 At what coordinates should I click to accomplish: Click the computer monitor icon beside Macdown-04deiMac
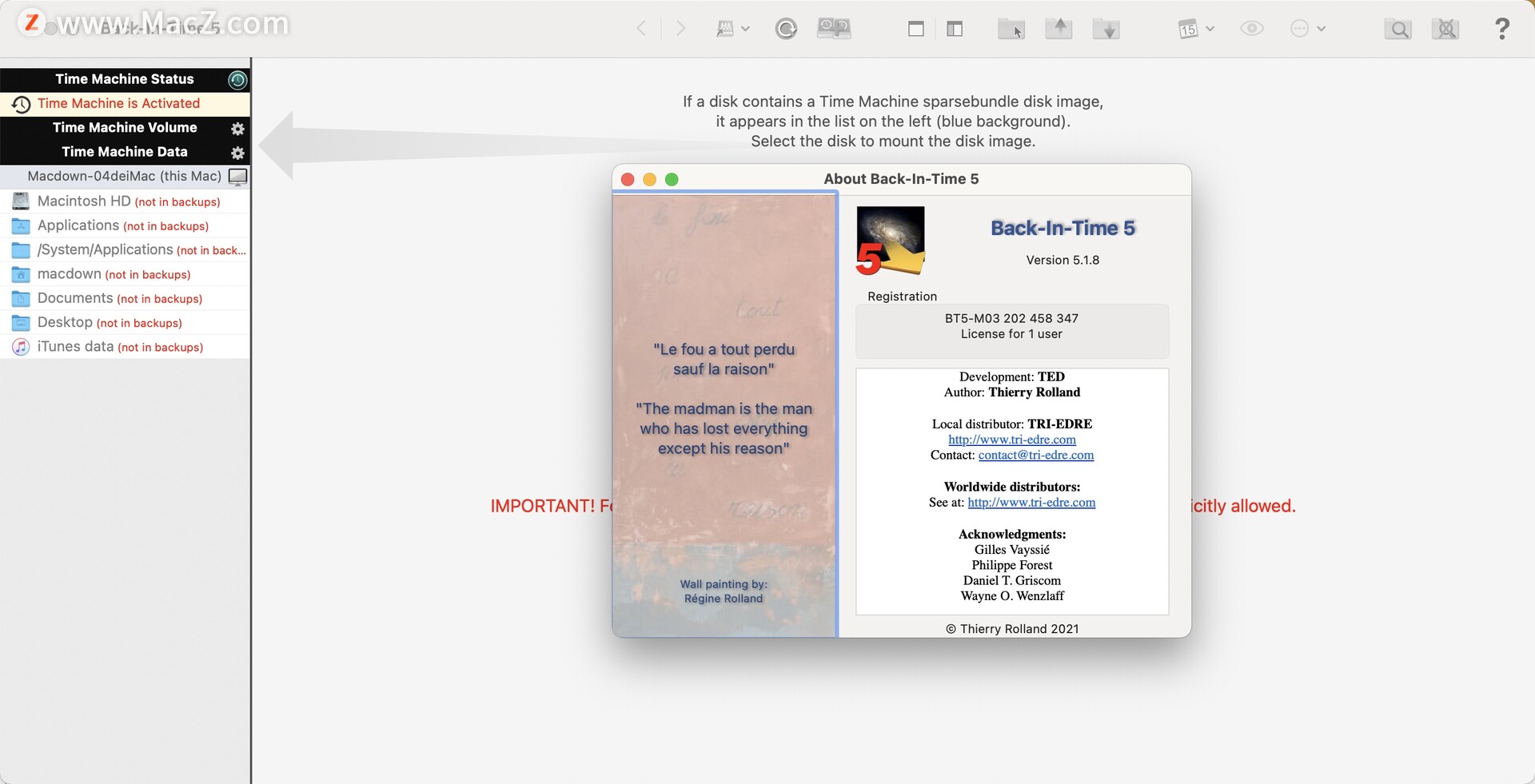tap(238, 176)
